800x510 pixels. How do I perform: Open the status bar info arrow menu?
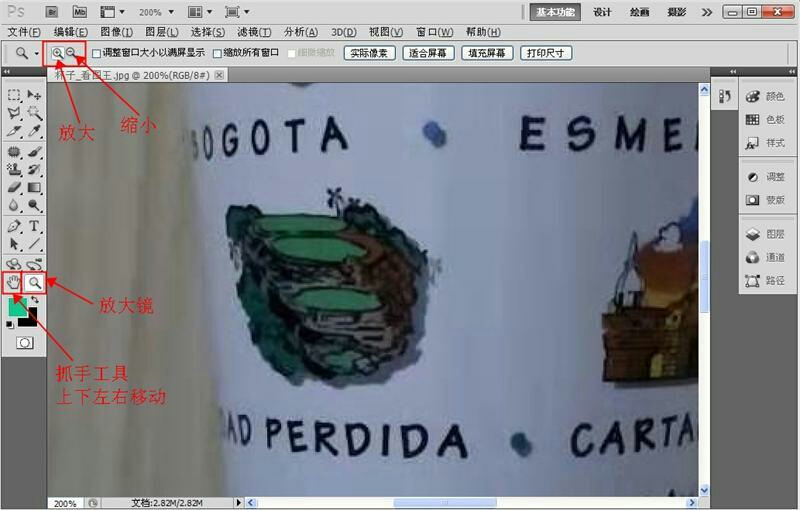pos(238,503)
